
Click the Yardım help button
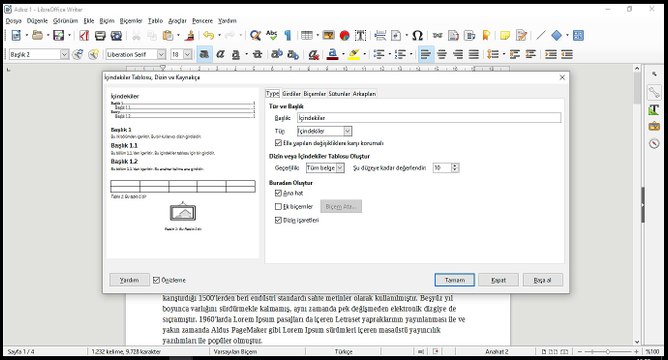pos(130,280)
